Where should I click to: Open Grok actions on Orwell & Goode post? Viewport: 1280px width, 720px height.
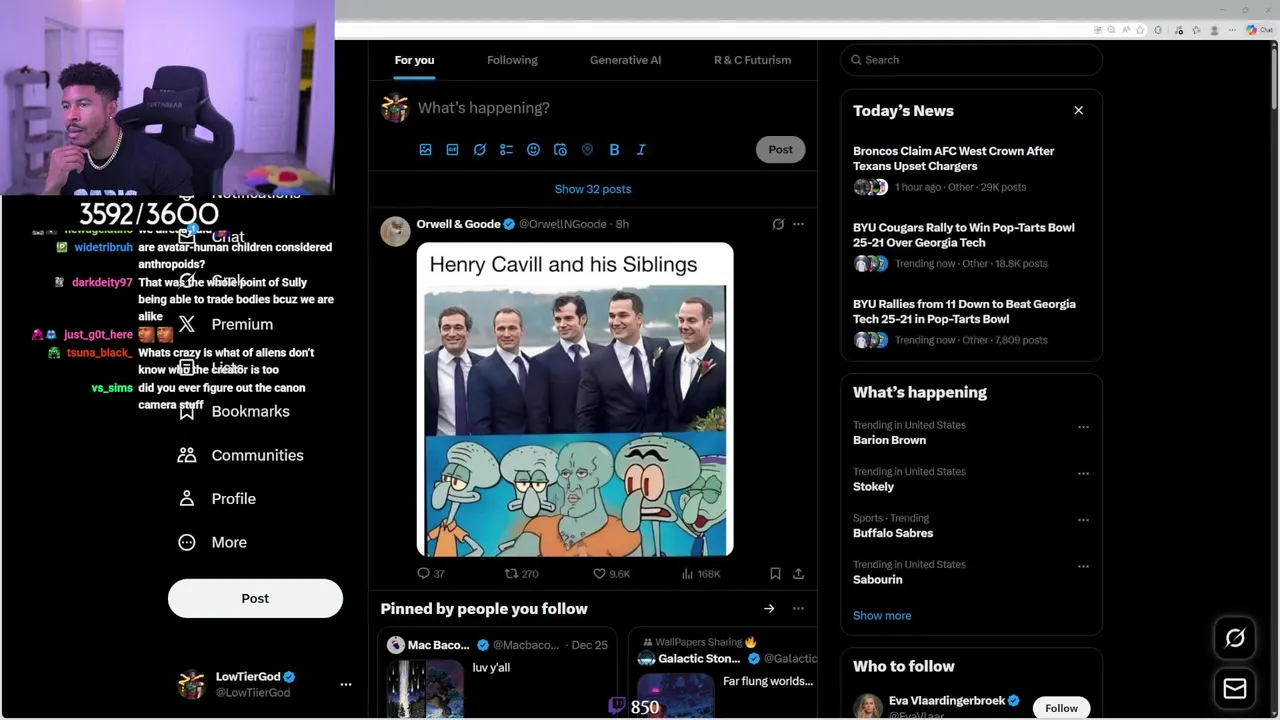(x=778, y=224)
